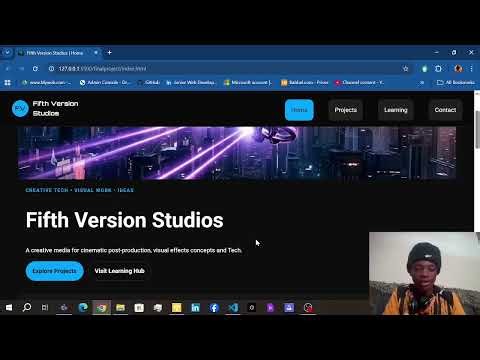
Task: Launch Microsoft Edge from taskbar
Action: click(83, 307)
